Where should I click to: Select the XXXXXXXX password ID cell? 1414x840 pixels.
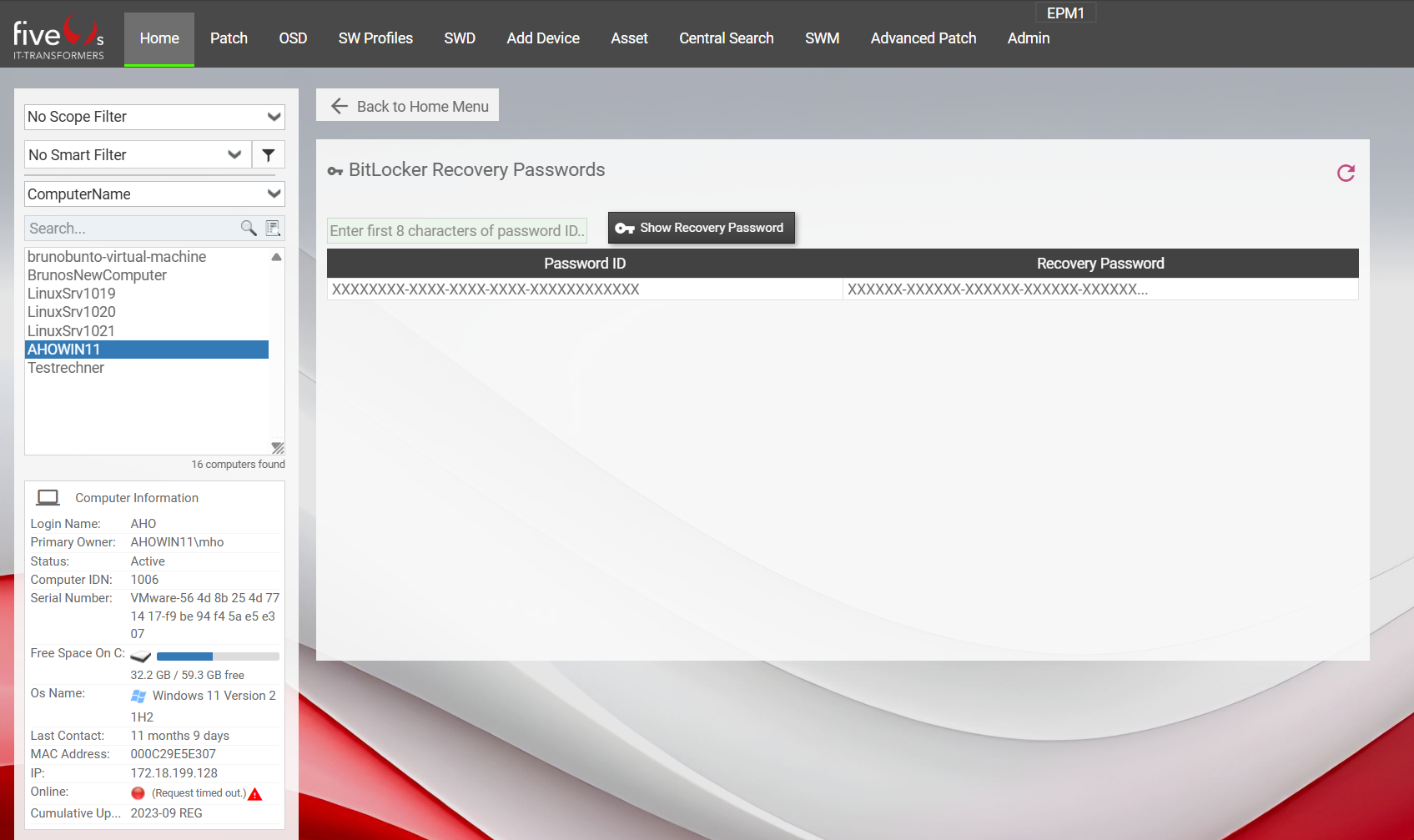(x=585, y=289)
